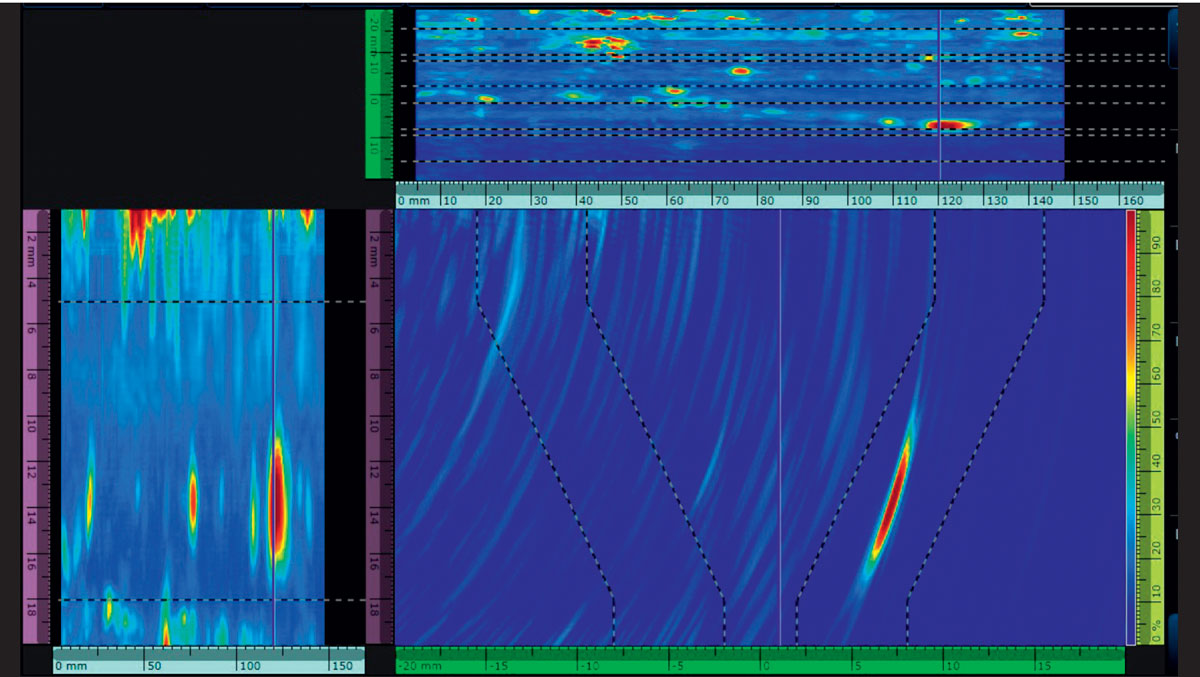Select the upper dashed gate line in the left B-scan
1200x677 pixels.
coord(200,301)
